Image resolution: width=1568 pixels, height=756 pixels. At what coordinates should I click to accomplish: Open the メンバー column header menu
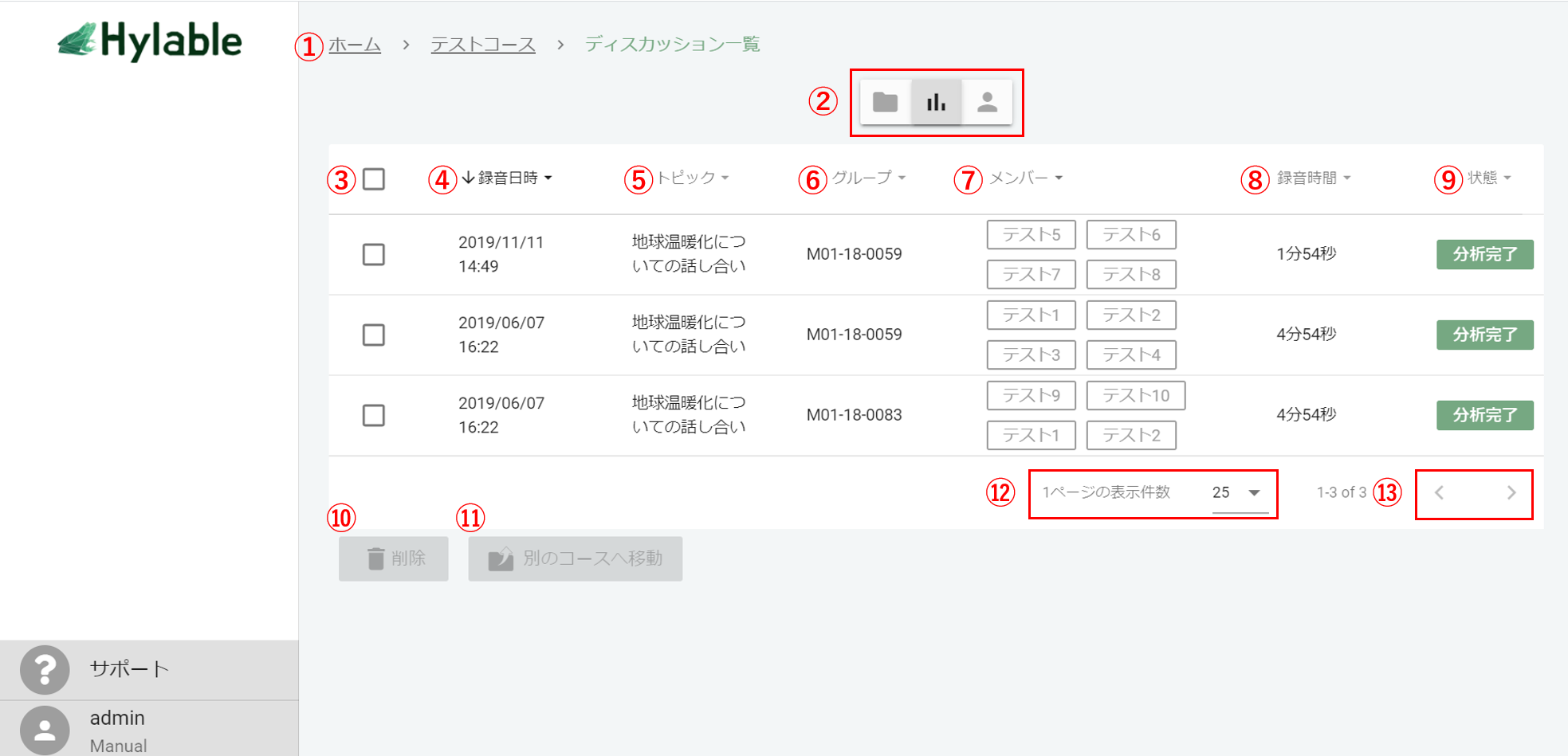pyautogui.click(x=1059, y=178)
